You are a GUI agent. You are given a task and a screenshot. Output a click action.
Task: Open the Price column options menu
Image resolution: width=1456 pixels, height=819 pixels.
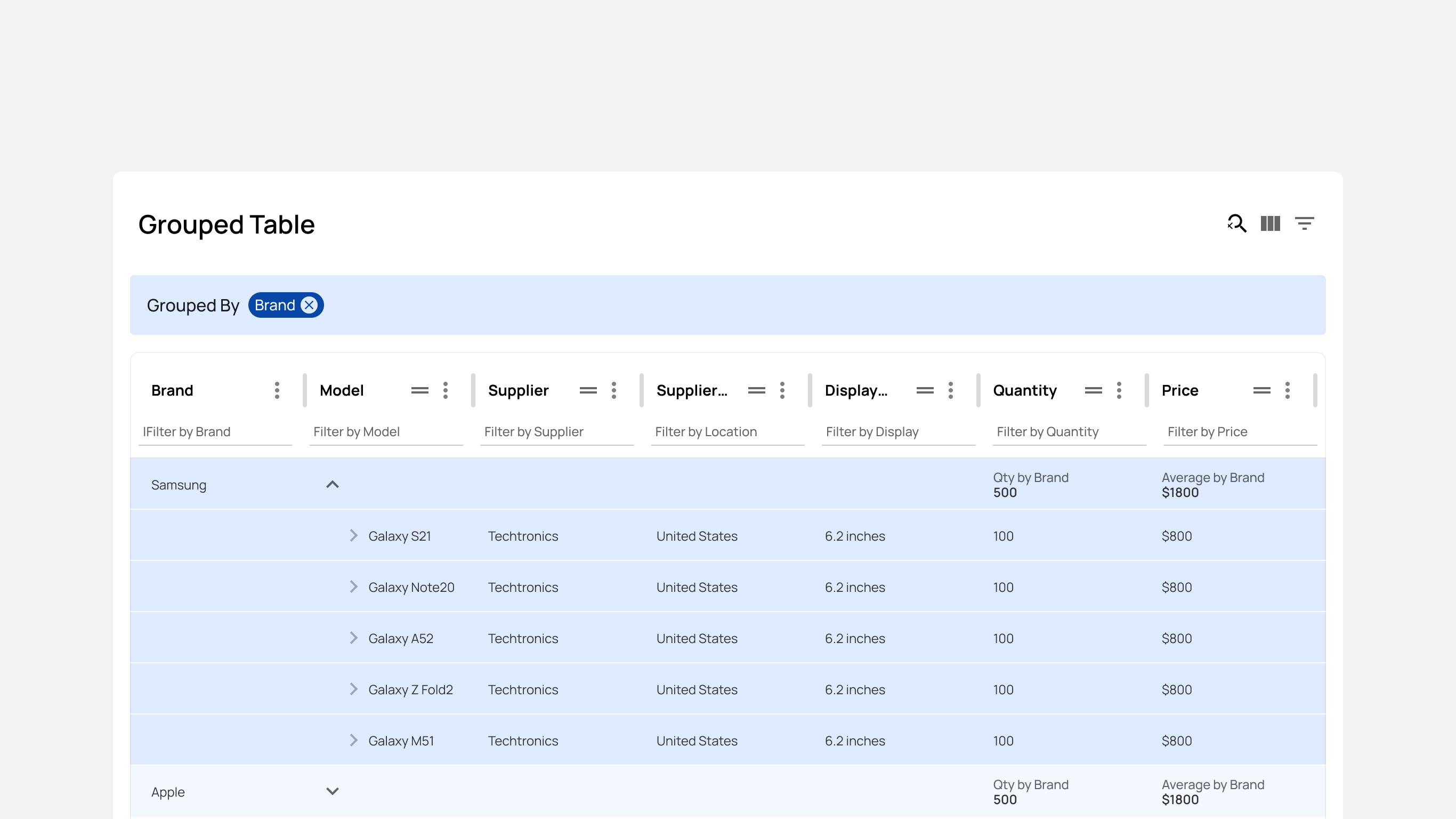click(x=1288, y=390)
